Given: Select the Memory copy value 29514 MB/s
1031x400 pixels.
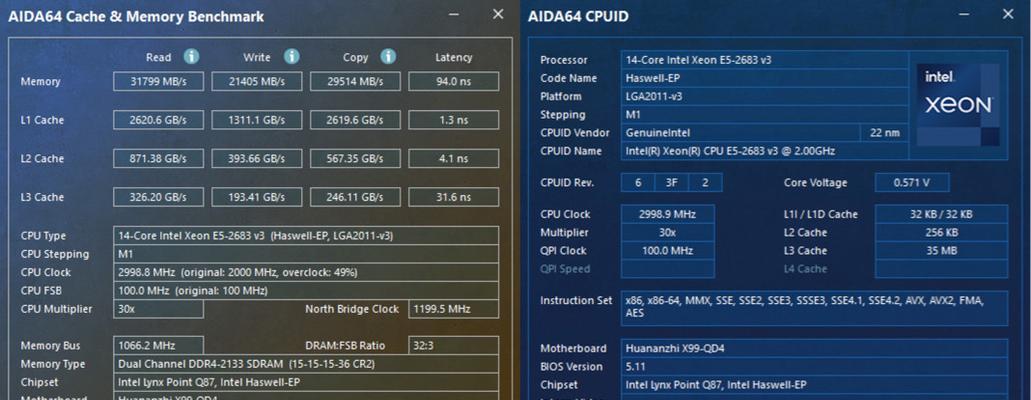Looking at the screenshot, I should pyautogui.click(x=355, y=82).
